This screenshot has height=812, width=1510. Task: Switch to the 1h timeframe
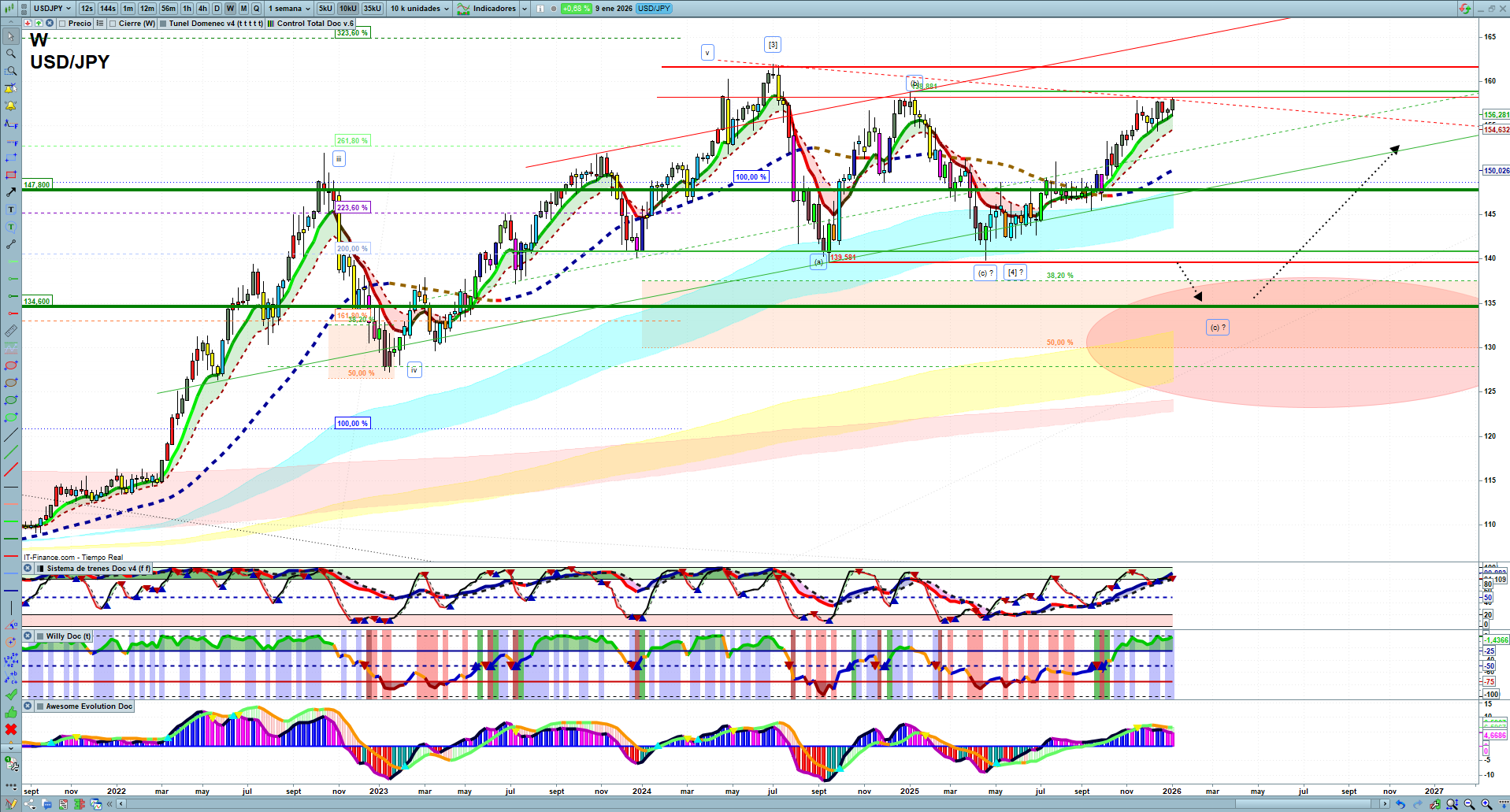[x=187, y=9]
